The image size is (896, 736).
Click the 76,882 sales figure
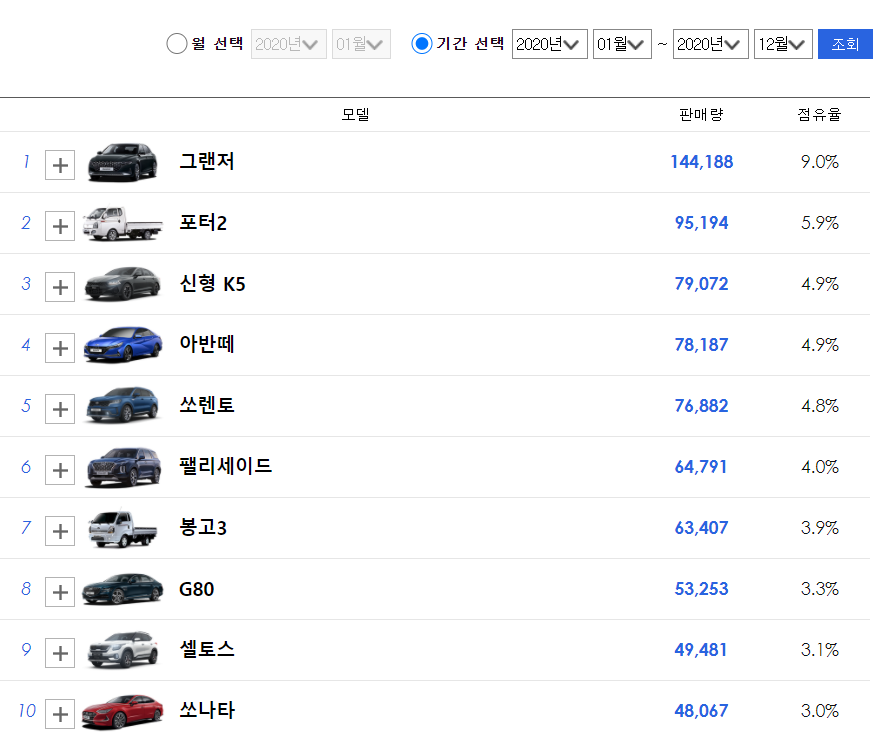(702, 406)
